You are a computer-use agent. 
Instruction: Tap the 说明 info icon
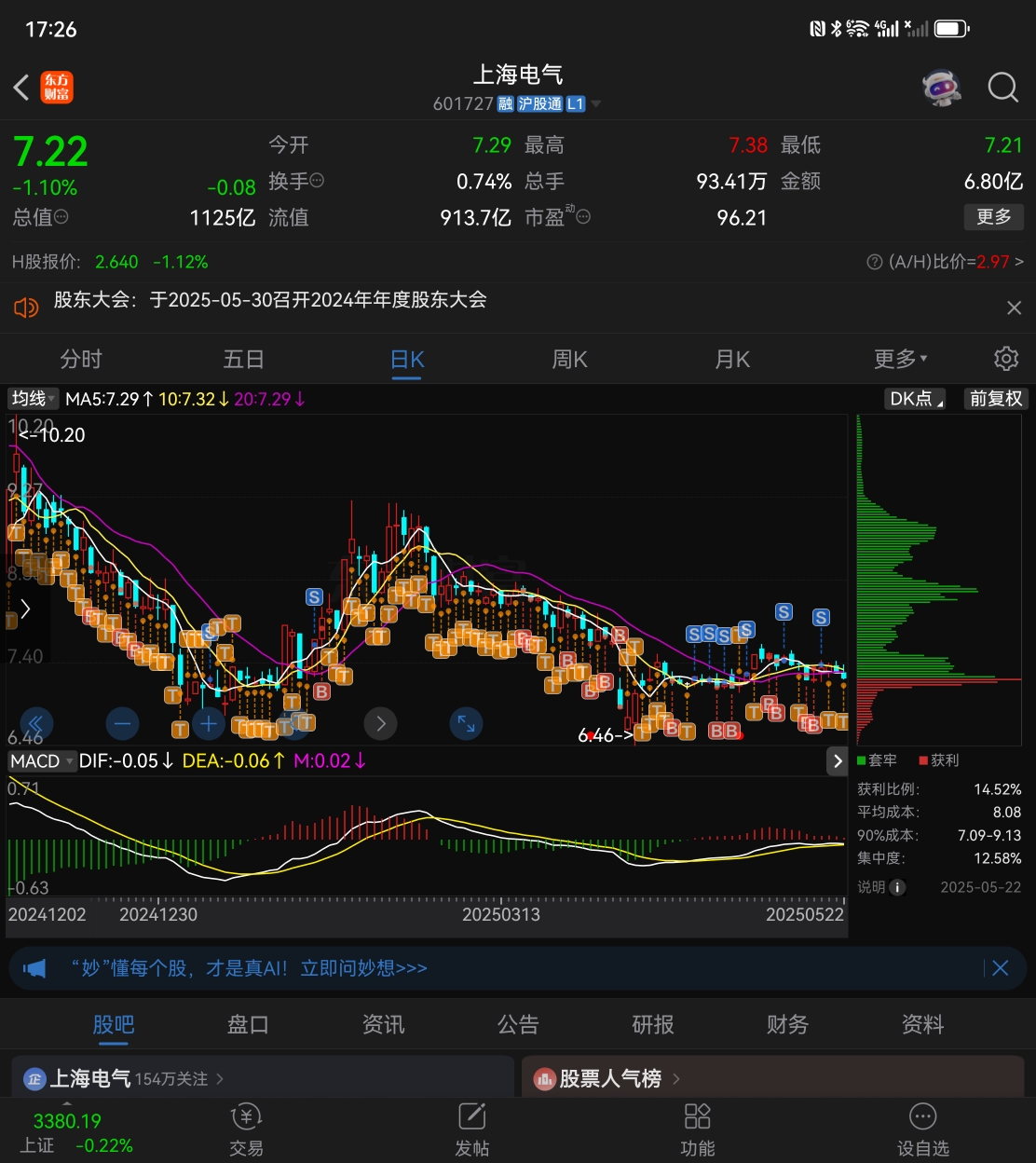tap(898, 887)
